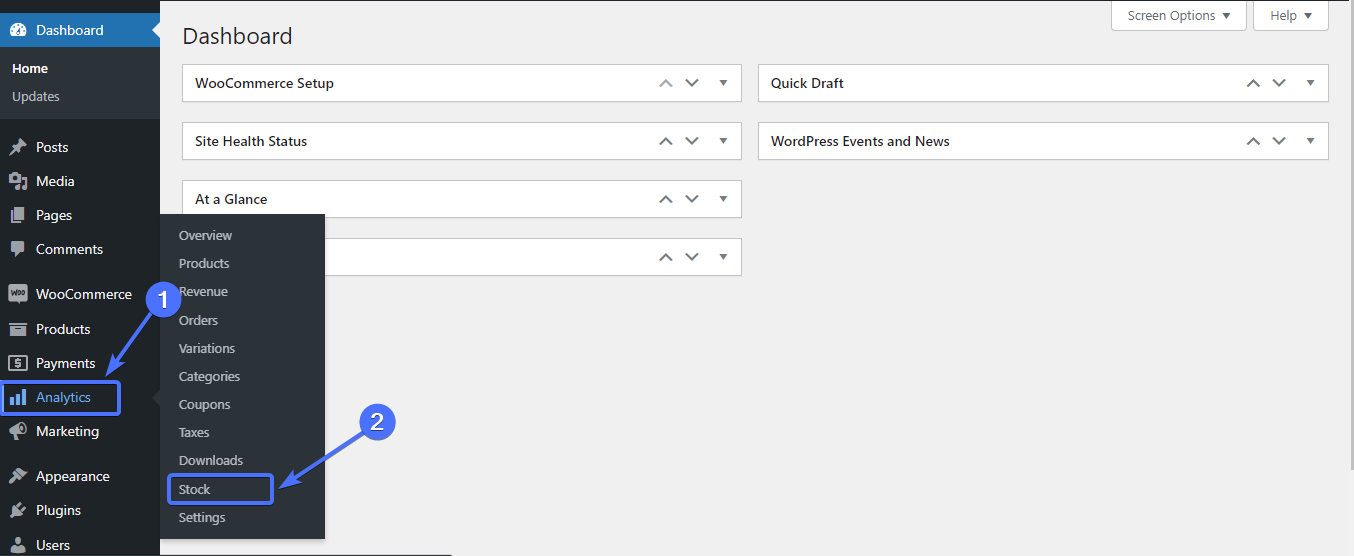
Task: Click the Posts pushpin icon in sidebar
Action: coord(18,147)
